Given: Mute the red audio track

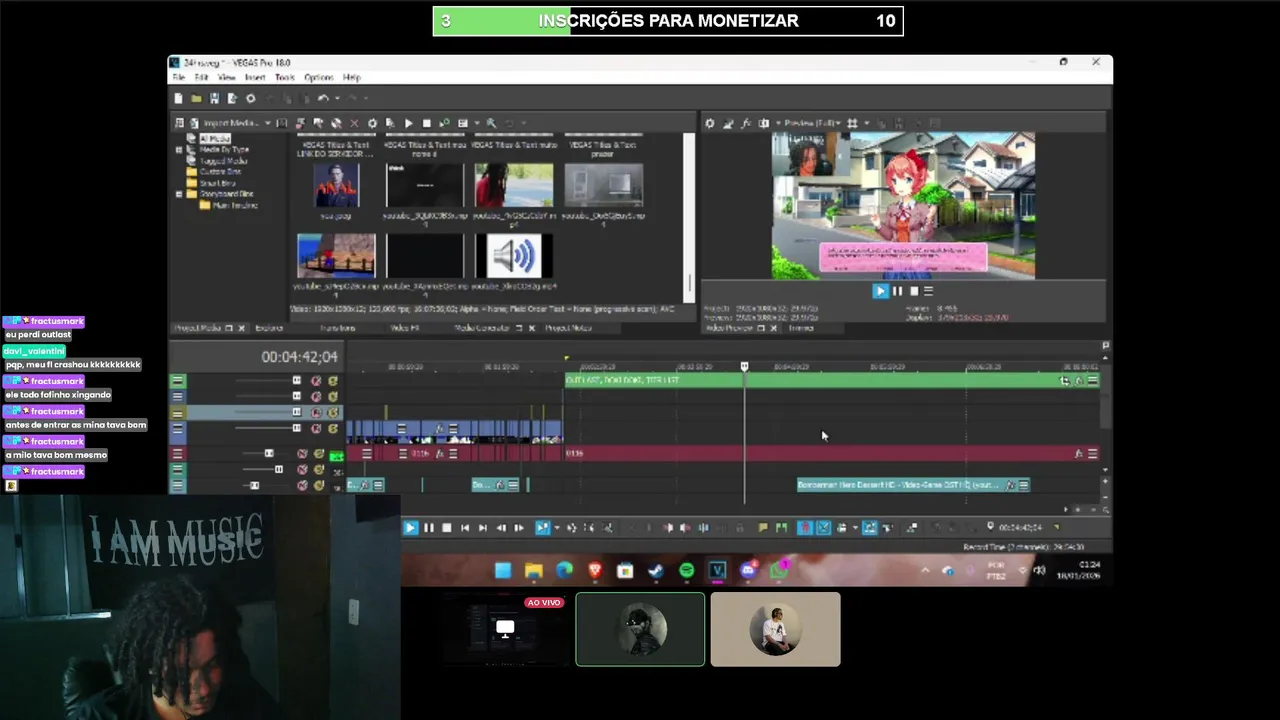Looking at the screenshot, I should pos(302,454).
